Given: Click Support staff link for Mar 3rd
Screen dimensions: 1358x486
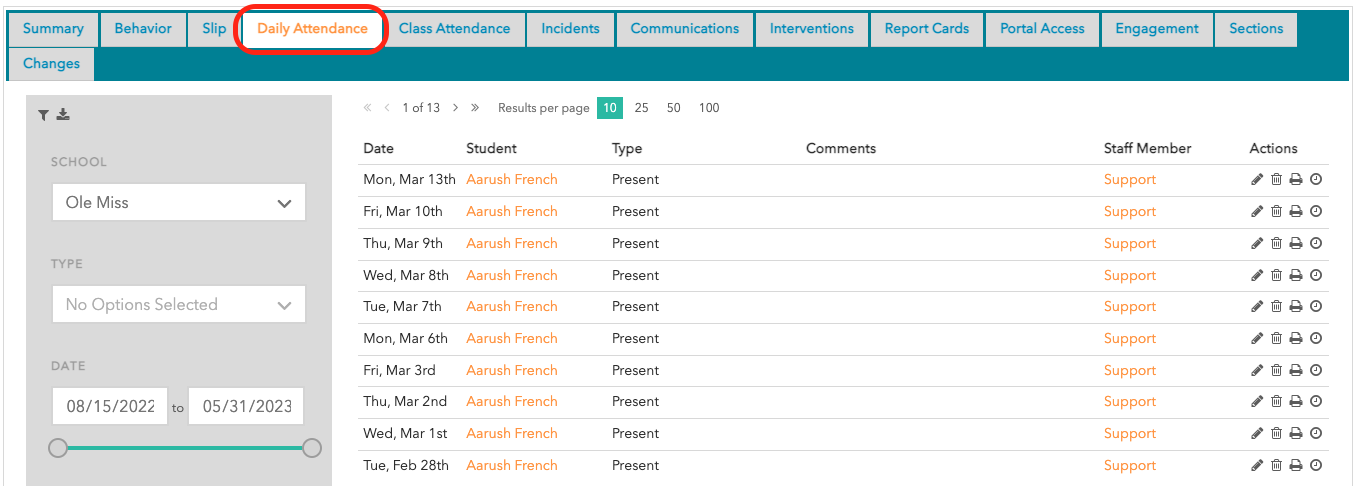Looking at the screenshot, I should tap(1129, 371).
